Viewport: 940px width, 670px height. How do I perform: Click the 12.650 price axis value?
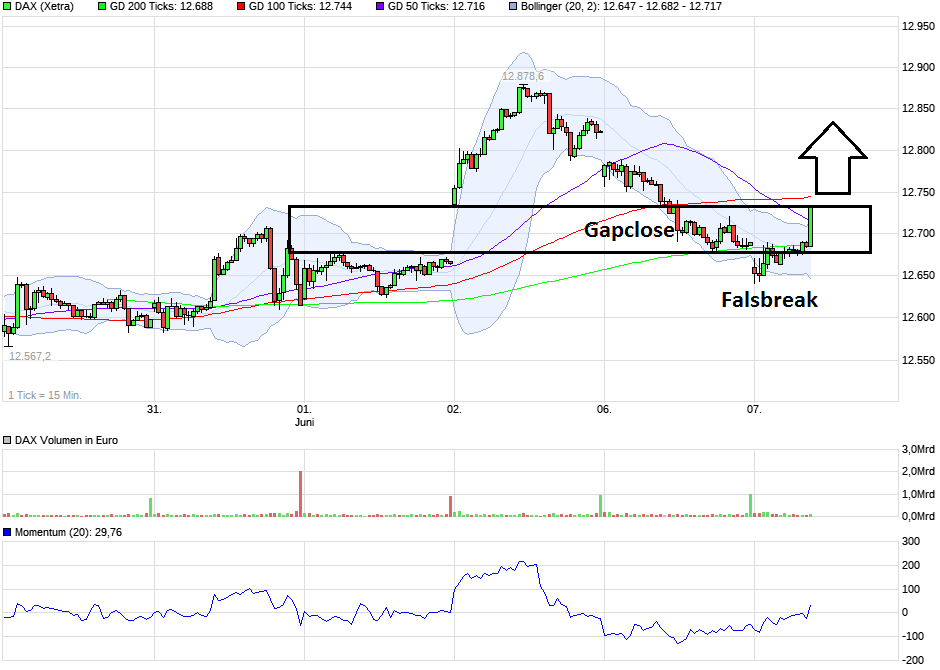918,276
